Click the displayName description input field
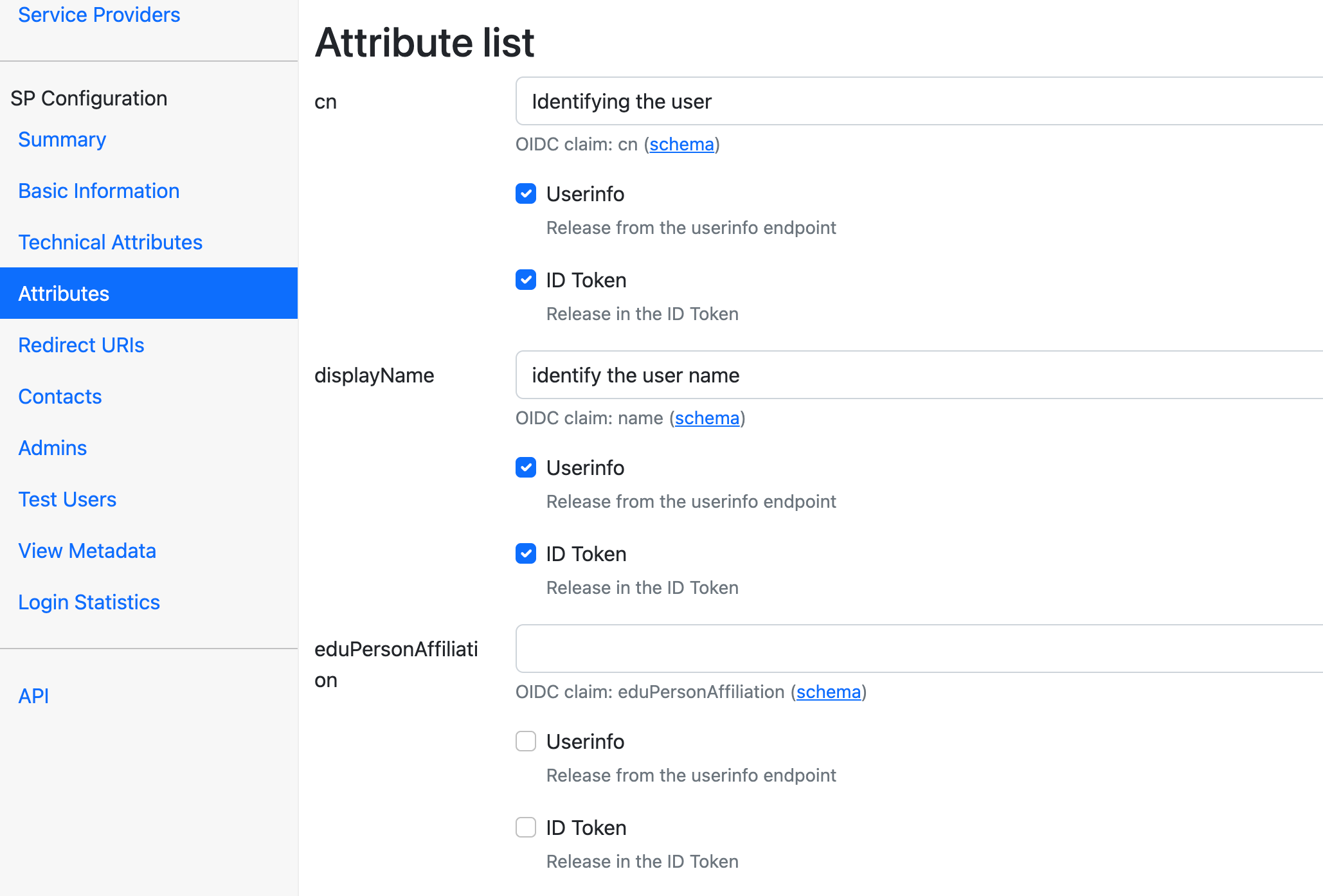The height and width of the screenshot is (896, 1323). tap(919, 375)
